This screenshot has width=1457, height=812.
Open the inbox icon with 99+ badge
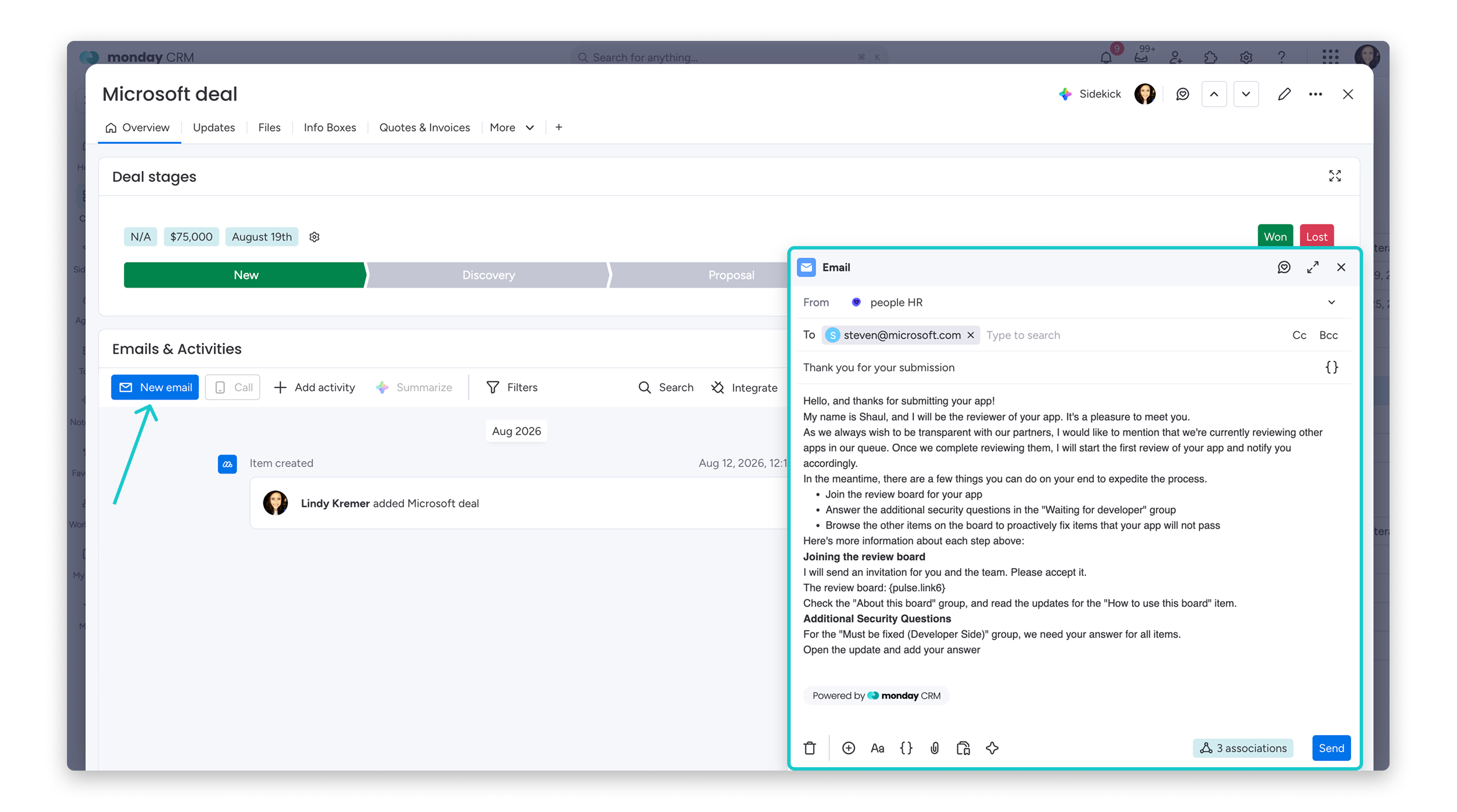(x=1141, y=57)
